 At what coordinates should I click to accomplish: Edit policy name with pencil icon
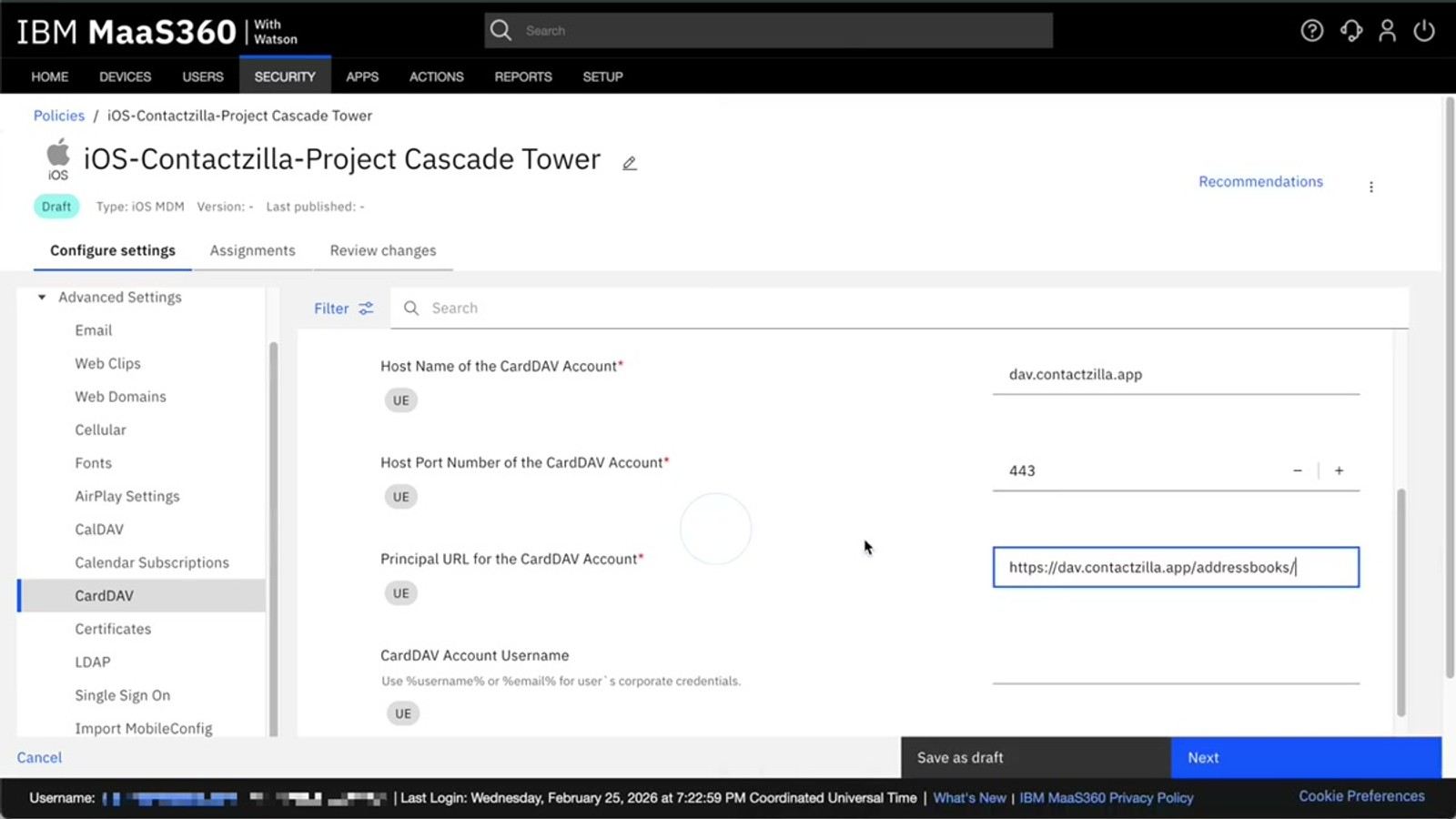[x=629, y=164]
